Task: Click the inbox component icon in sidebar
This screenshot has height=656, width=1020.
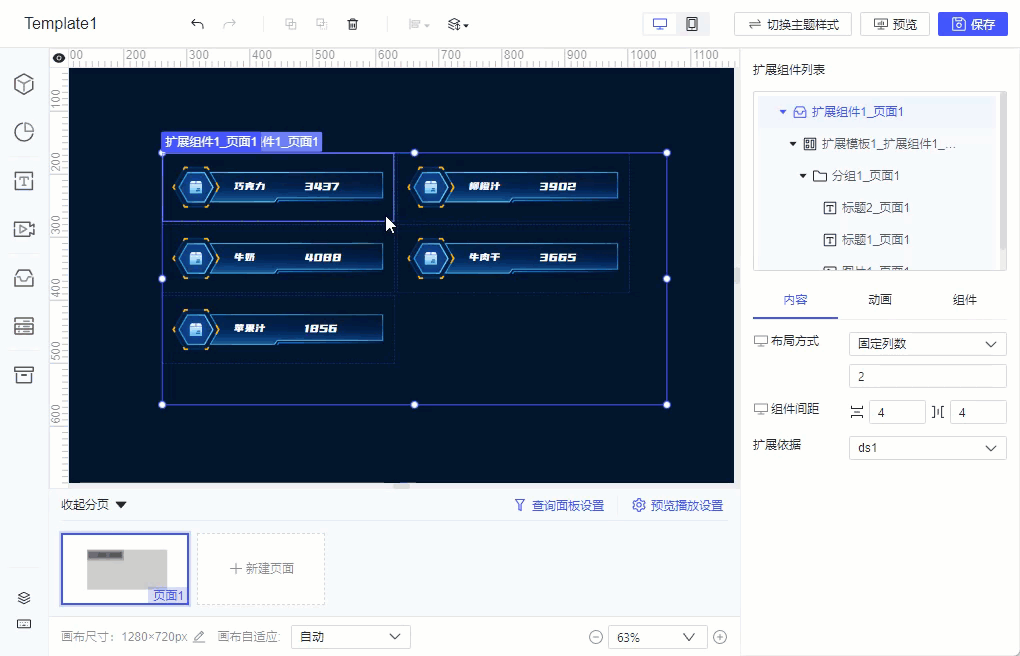Action: coord(23,278)
